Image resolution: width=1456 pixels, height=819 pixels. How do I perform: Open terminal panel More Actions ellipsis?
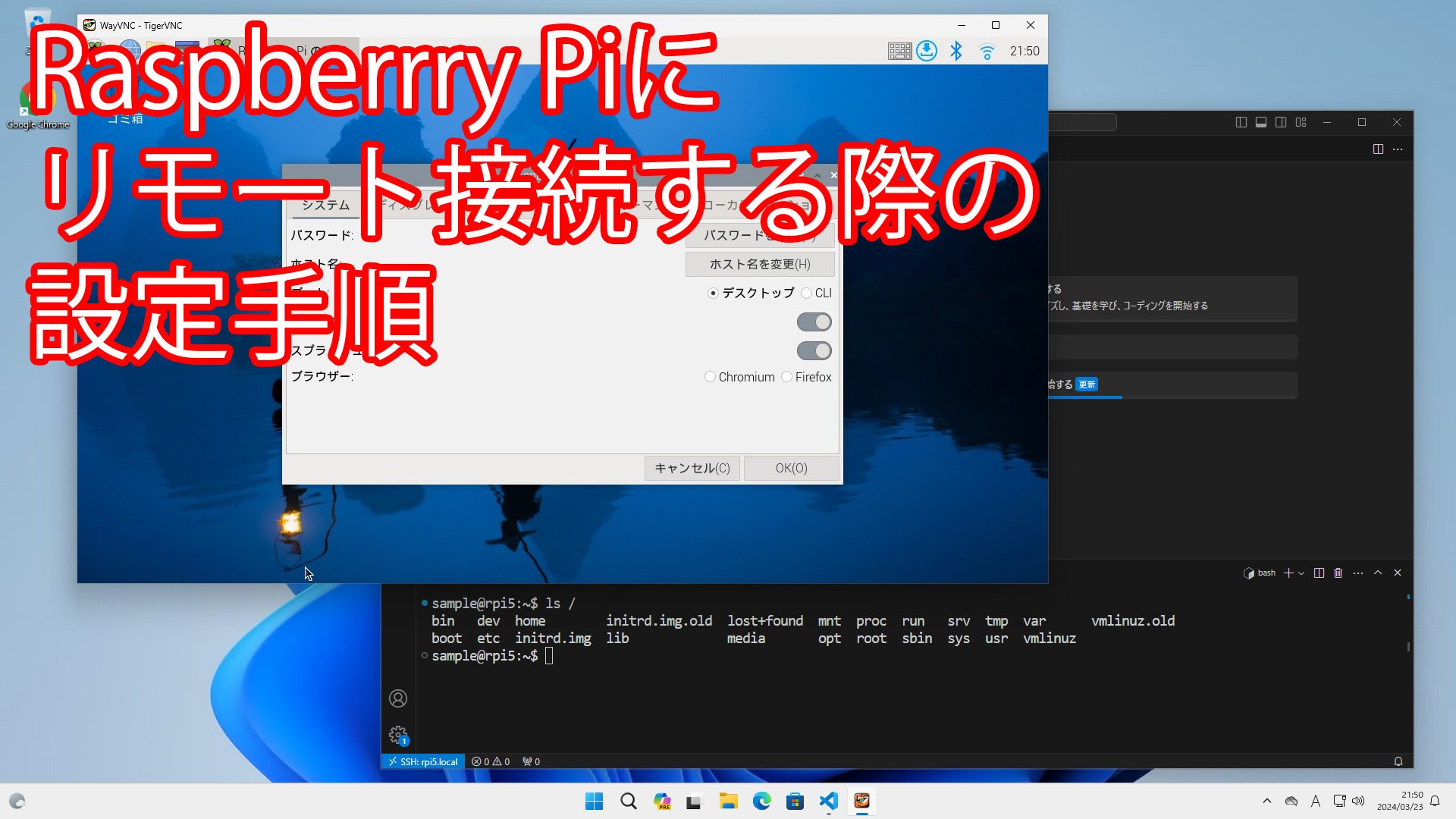pyautogui.click(x=1358, y=573)
